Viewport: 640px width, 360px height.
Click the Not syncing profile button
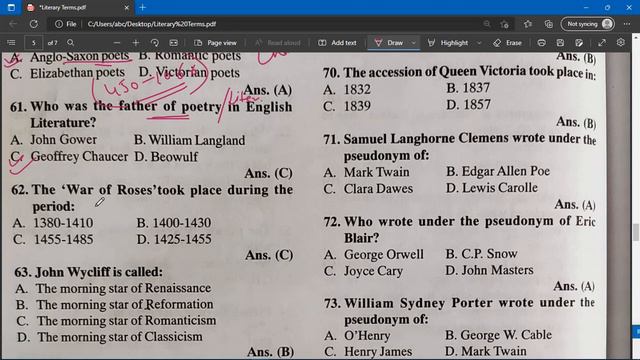588,24
